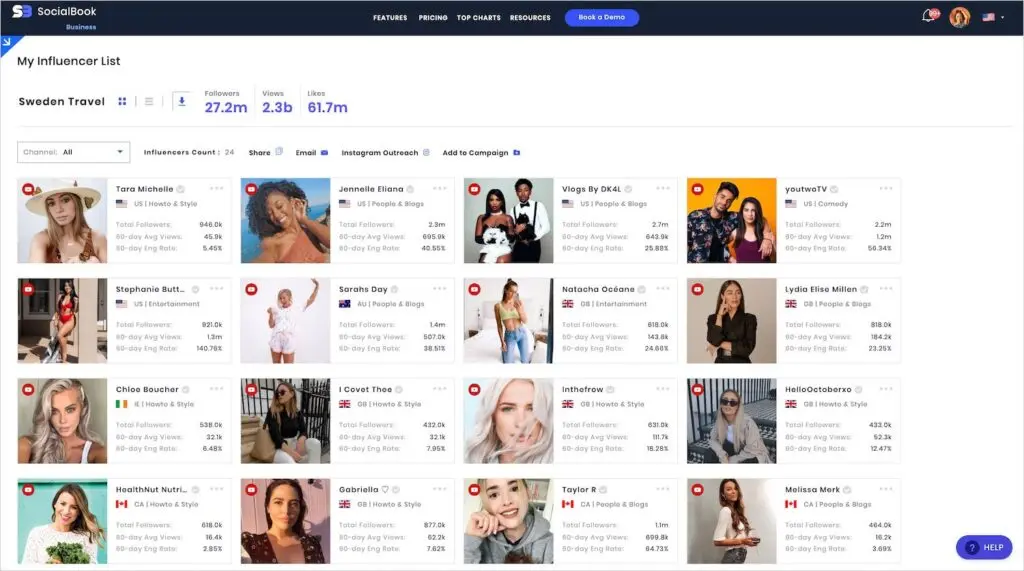This screenshot has height=571, width=1024.
Task: Open three-dot menu on Jennelle Eliana card
Action: pyautogui.click(x=438, y=188)
